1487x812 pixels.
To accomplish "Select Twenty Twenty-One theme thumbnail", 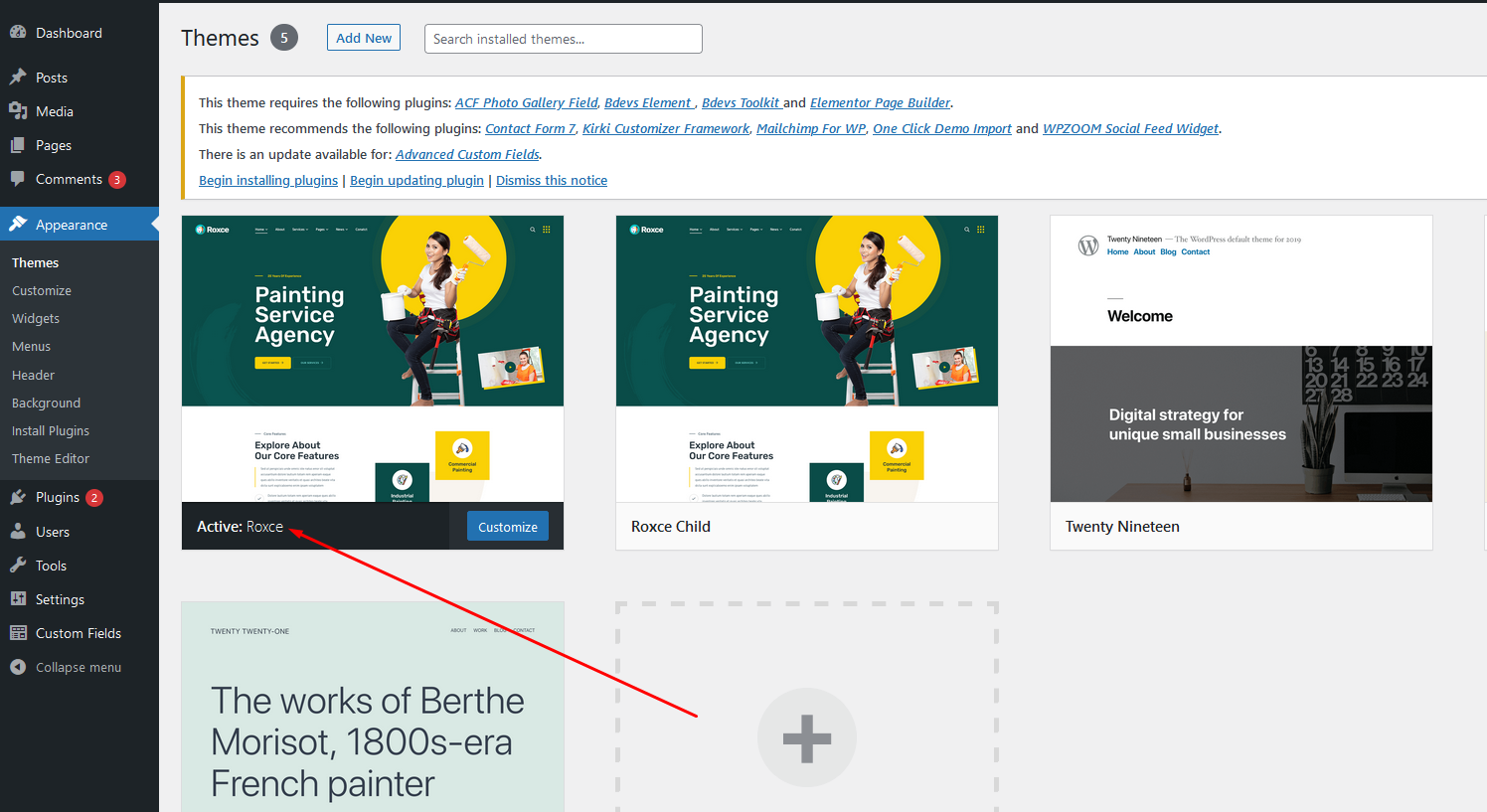I will point(373,707).
